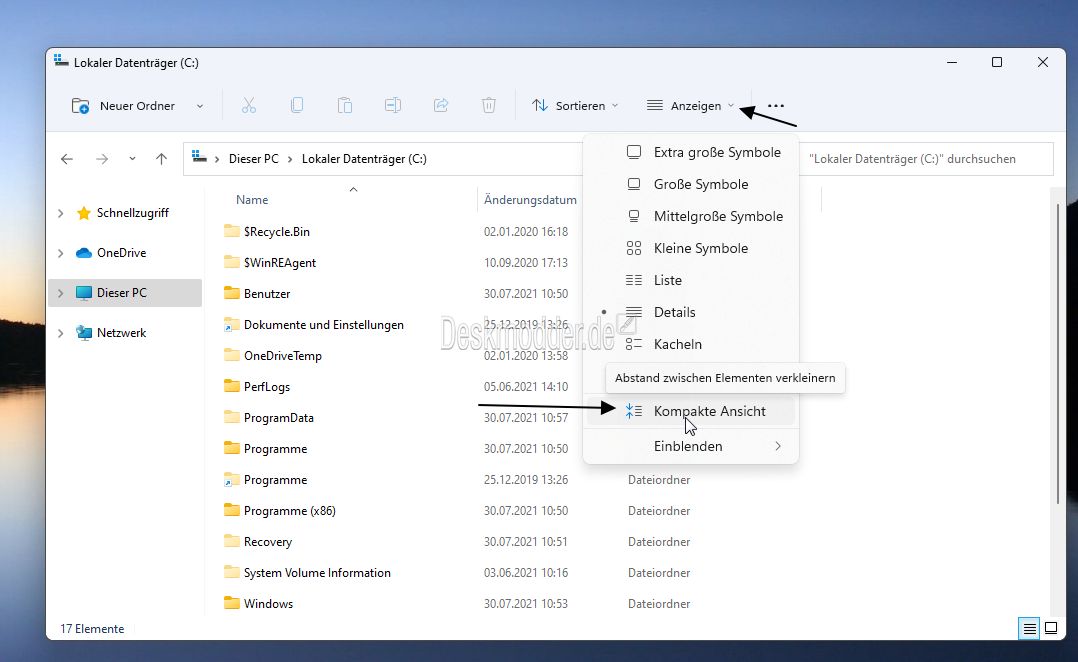Switch to details view via the status bar button
The image size is (1078, 662).
1029,628
